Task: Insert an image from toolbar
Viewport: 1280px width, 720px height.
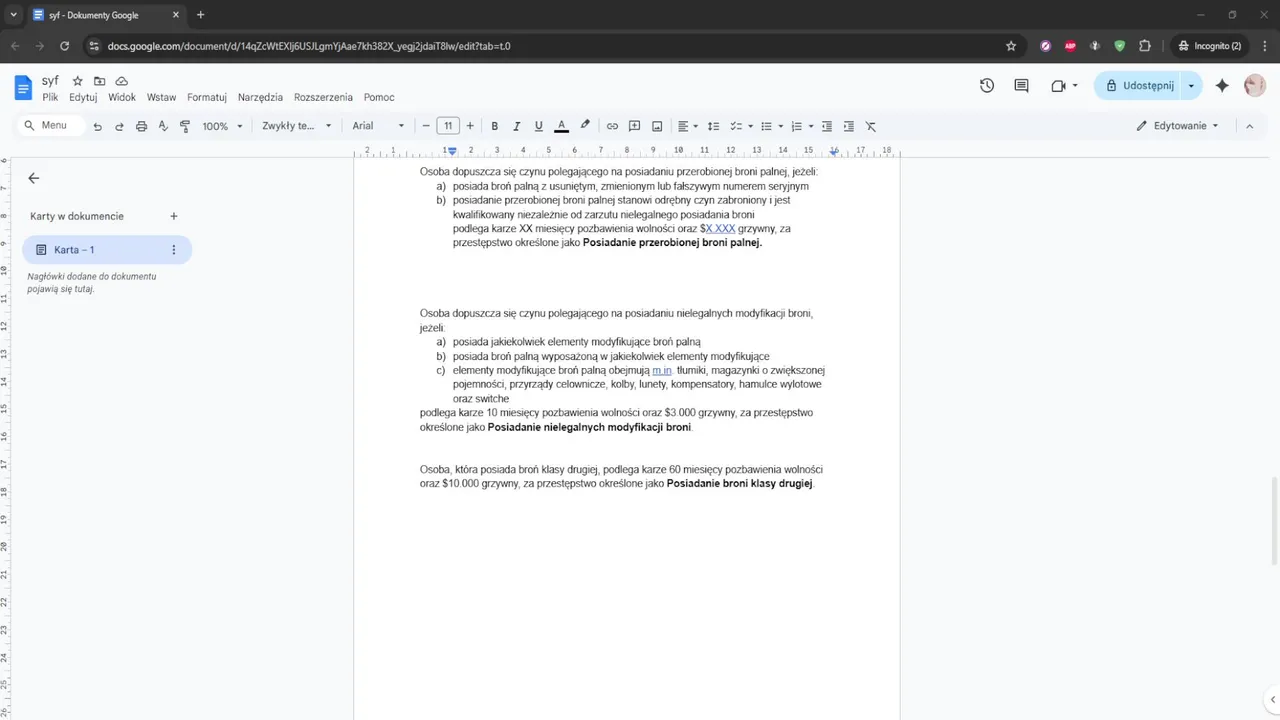Action: pyautogui.click(x=657, y=126)
